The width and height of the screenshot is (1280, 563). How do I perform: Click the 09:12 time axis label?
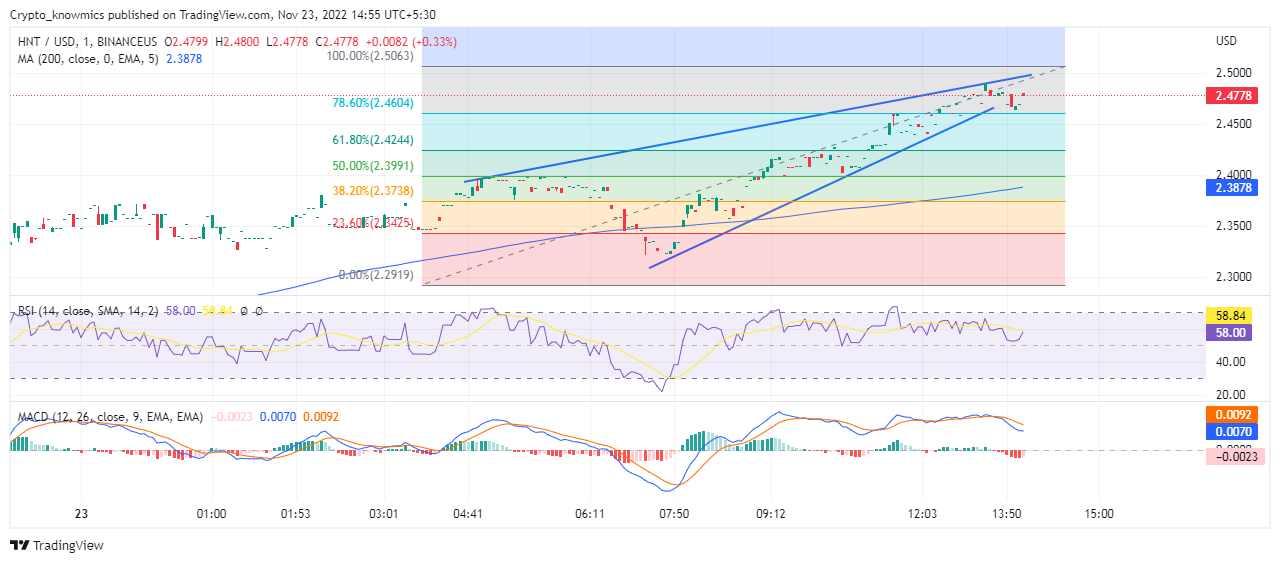[771, 514]
